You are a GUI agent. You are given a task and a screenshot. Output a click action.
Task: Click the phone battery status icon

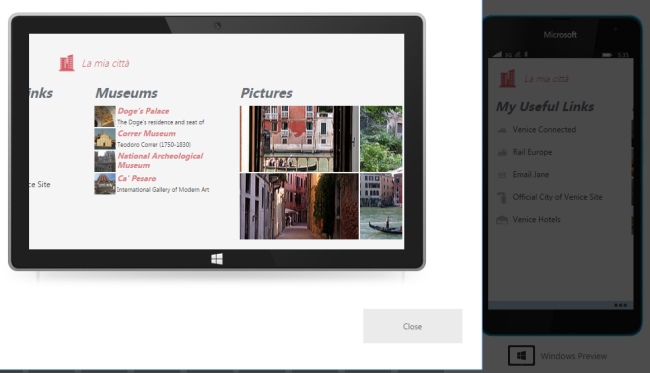tap(607, 55)
